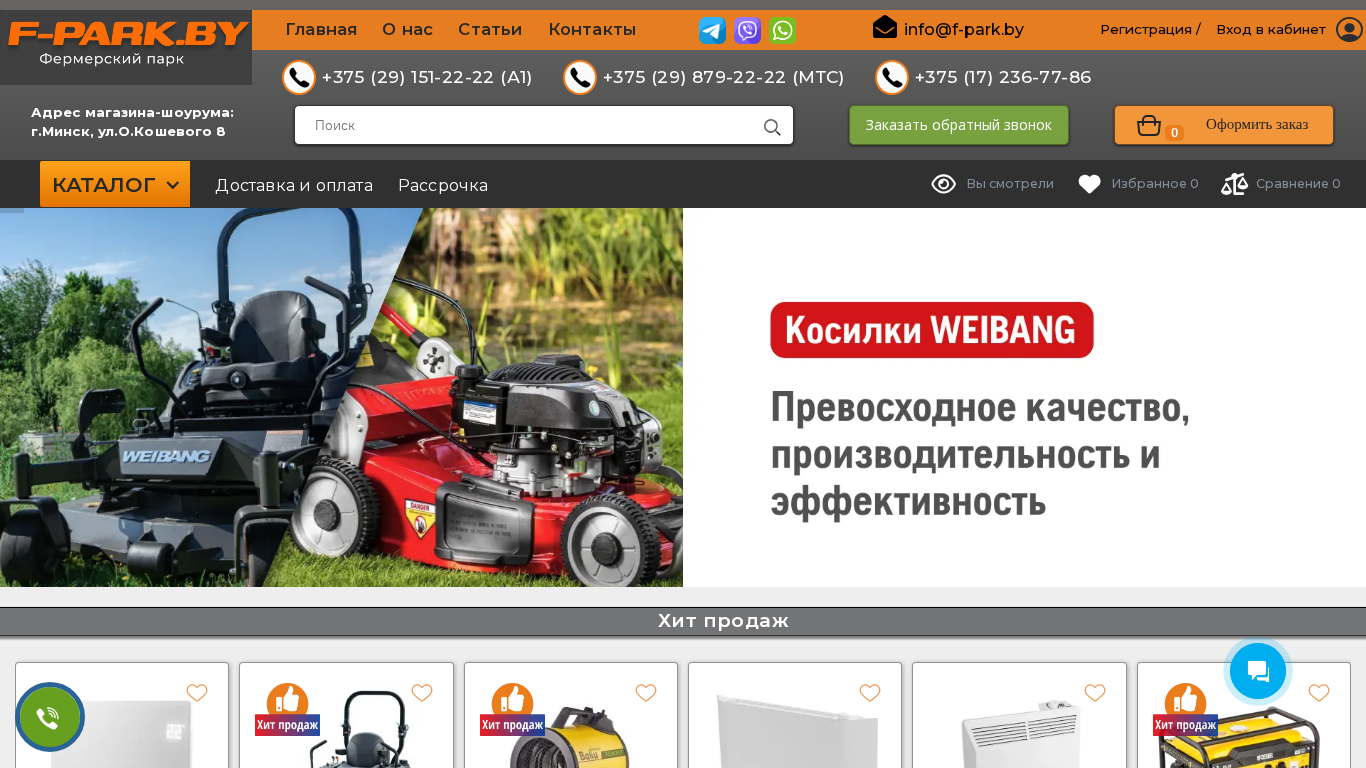Open the Контакты page
The height and width of the screenshot is (768, 1366).
click(592, 29)
